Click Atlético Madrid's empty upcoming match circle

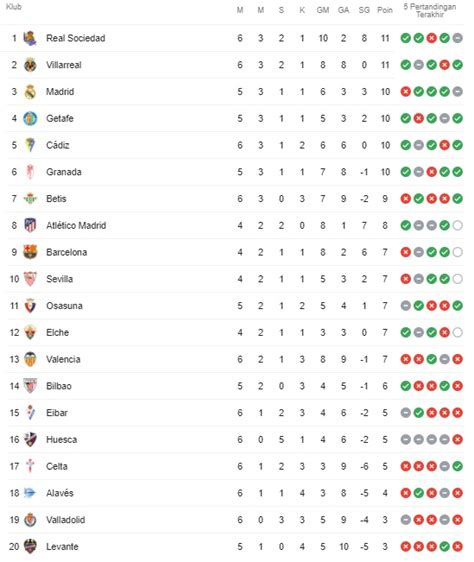(457, 225)
